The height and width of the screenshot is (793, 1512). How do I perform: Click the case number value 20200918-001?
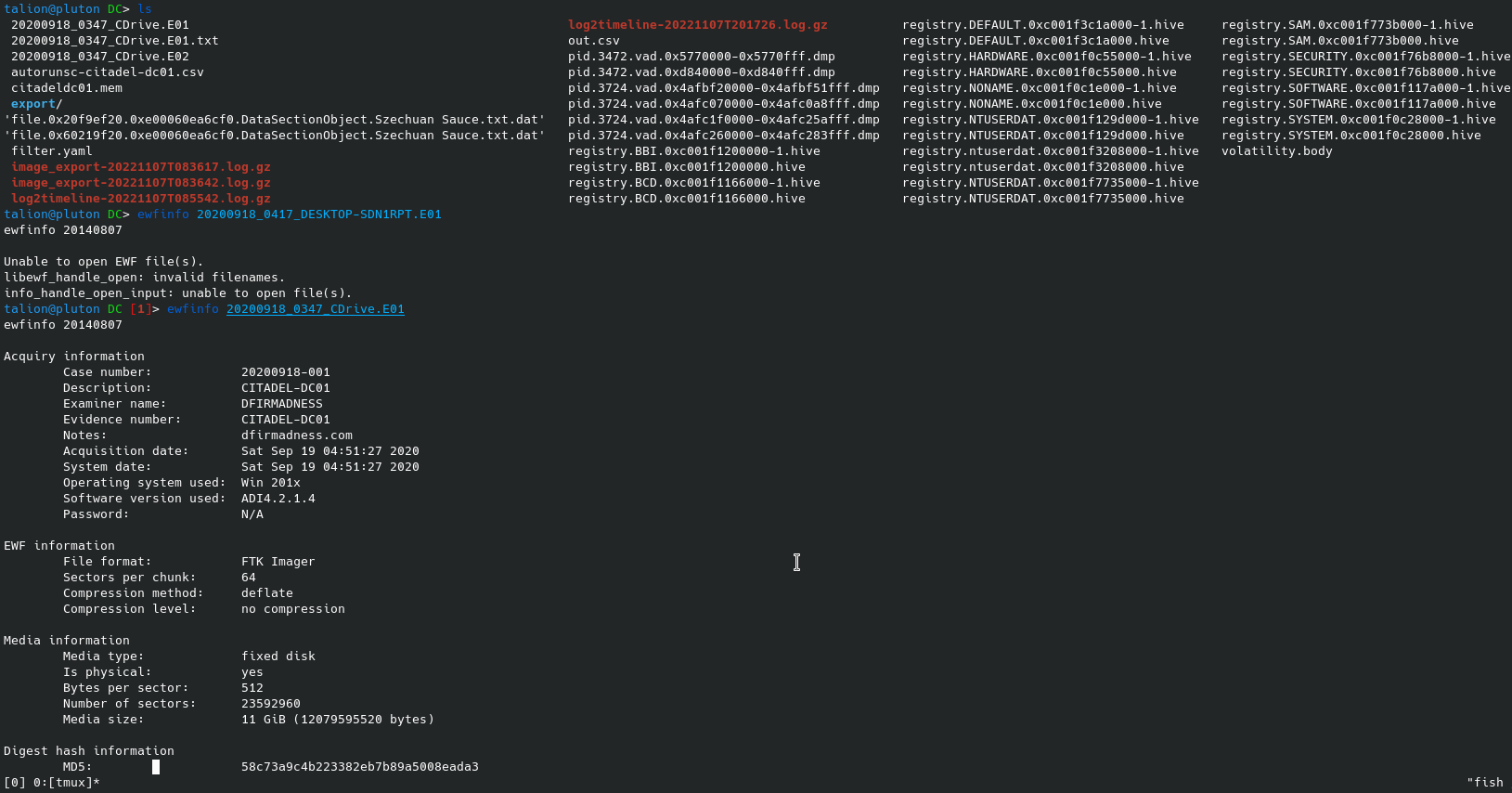285,372
